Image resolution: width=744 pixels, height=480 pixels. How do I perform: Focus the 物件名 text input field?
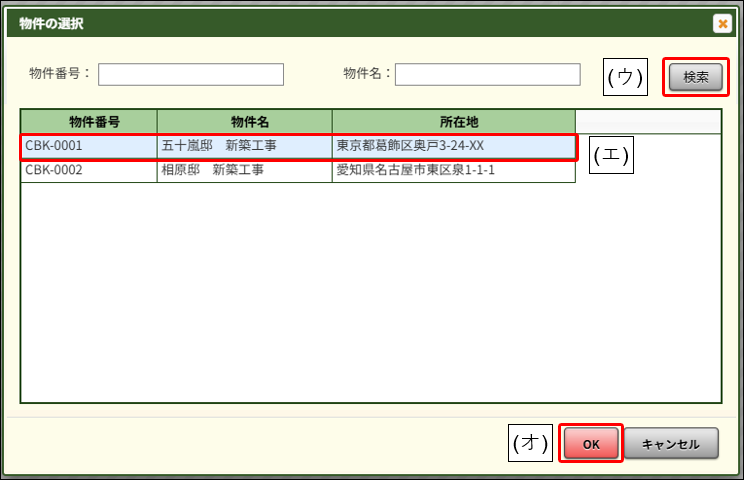click(x=487, y=75)
